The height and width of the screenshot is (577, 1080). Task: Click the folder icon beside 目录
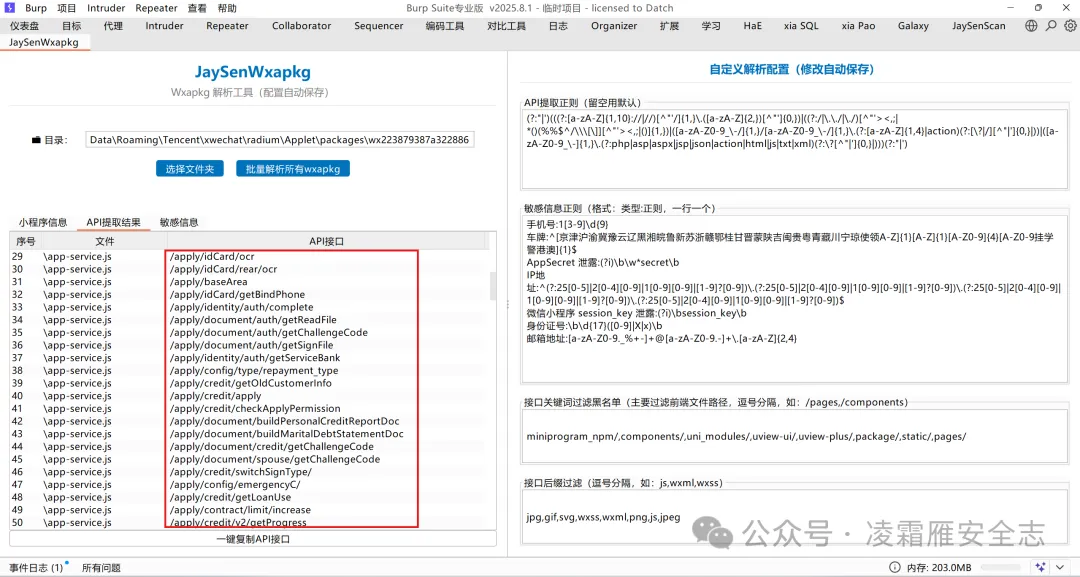(x=36, y=140)
